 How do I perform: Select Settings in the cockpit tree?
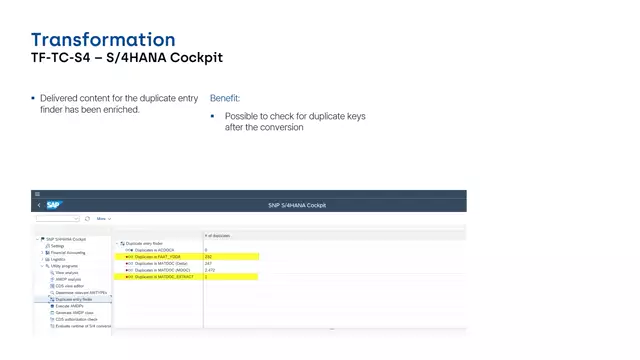58,246
